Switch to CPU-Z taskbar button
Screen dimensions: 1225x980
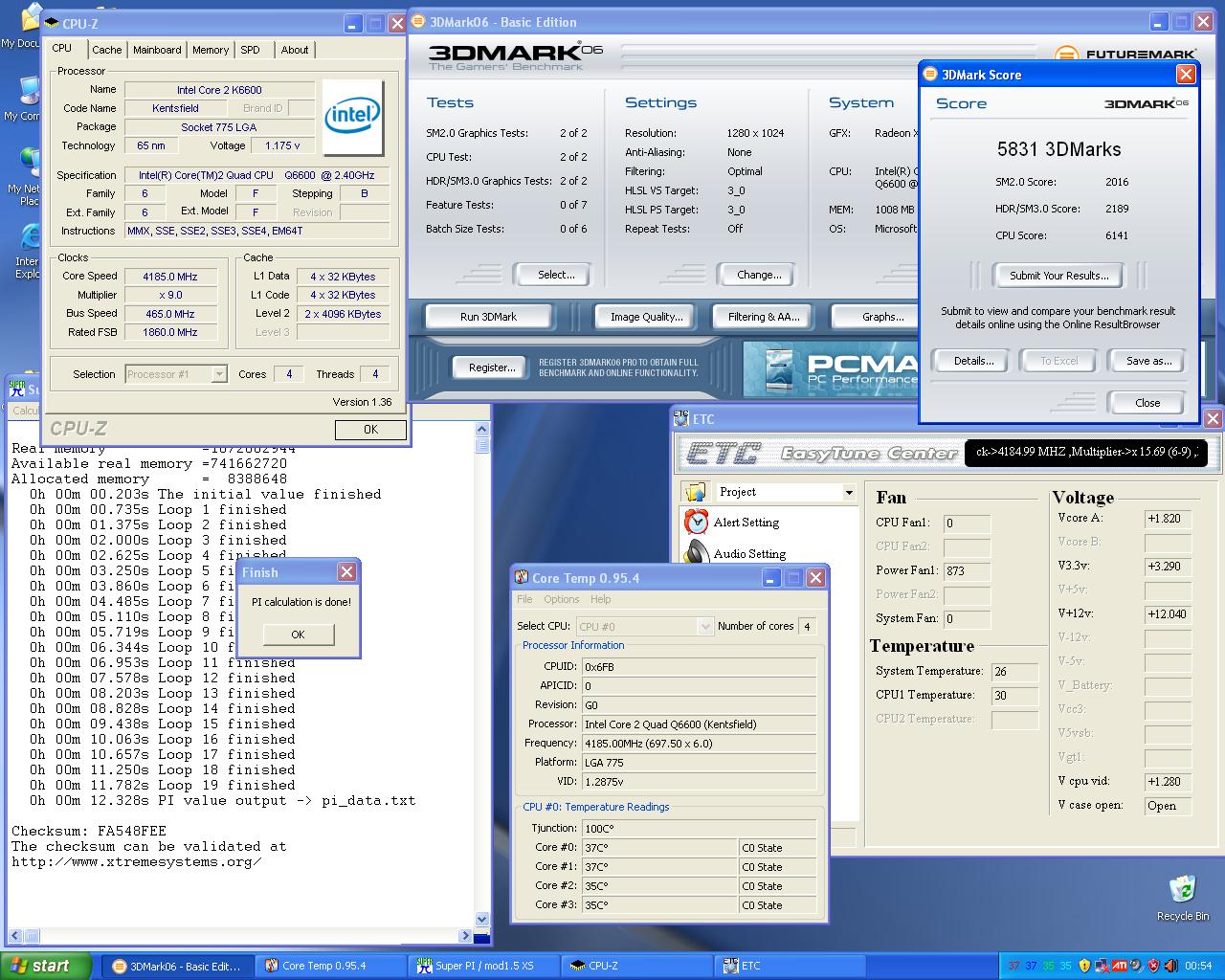(x=635, y=966)
